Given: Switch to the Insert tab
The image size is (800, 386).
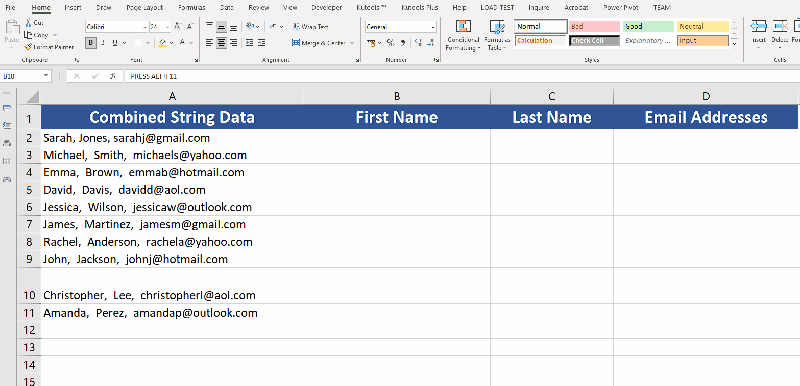Looking at the screenshot, I should [x=72, y=8].
